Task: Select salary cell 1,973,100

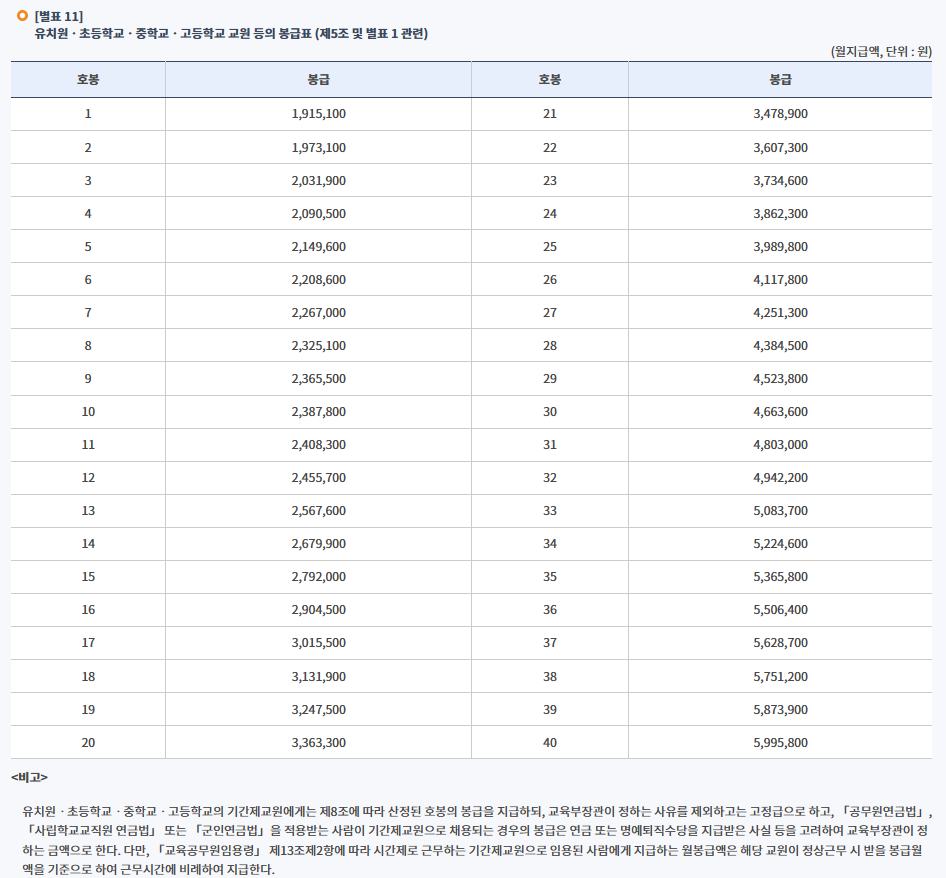Action: tap(319, 147)
